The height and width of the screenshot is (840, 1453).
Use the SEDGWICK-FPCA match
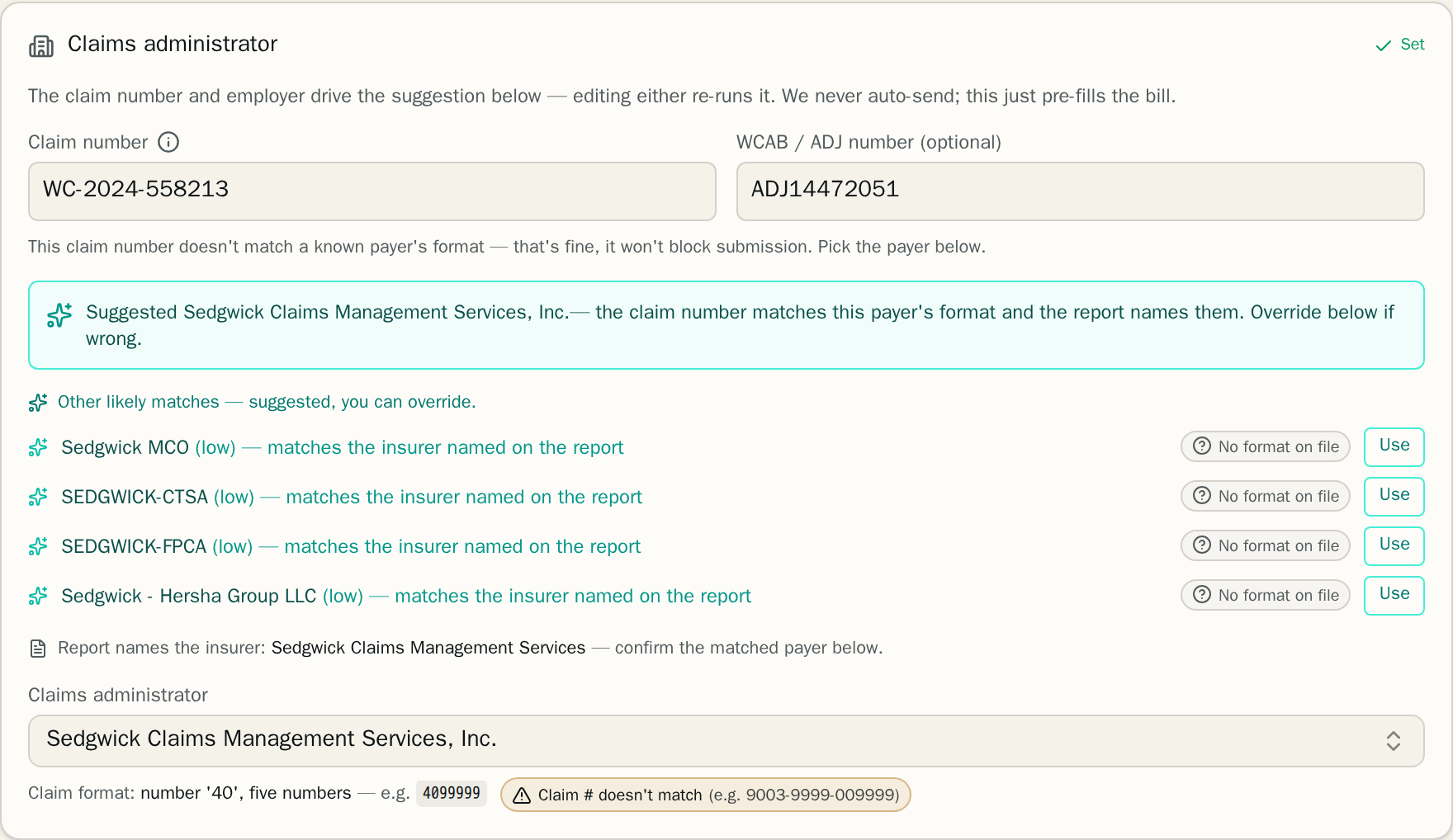tap(1394, 545)
